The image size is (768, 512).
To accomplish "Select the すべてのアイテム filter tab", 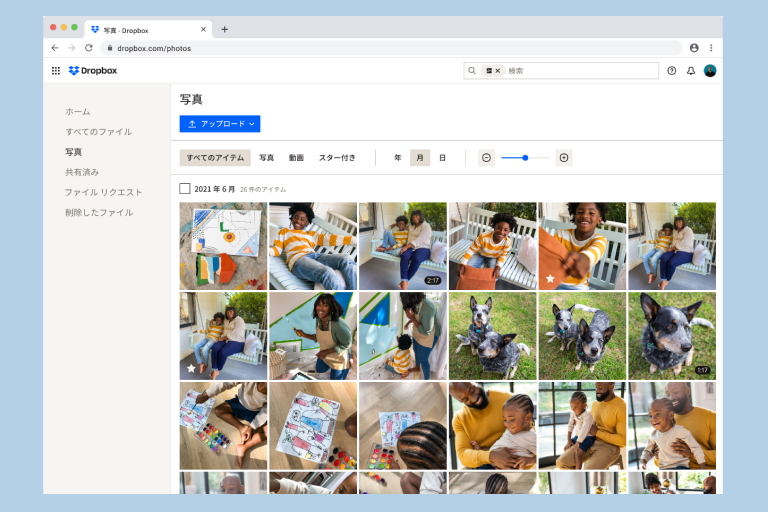I will pyautogui.click(x=215, y=158).
